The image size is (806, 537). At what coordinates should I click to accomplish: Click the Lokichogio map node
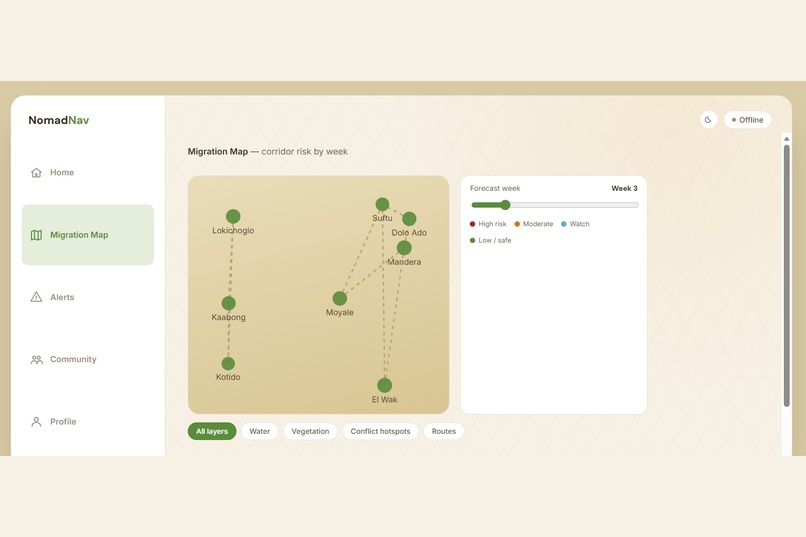pyautogui.click(x=233, y=216)
